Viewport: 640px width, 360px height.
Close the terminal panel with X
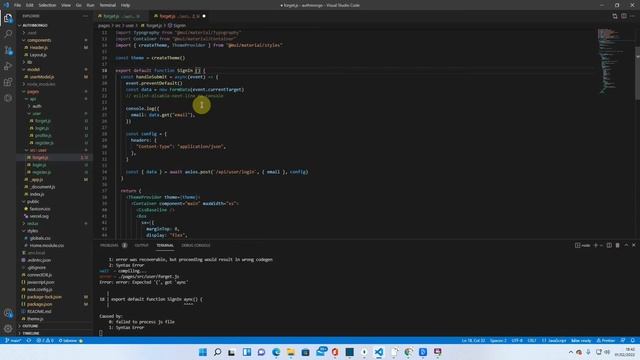(x=634, y=245)
